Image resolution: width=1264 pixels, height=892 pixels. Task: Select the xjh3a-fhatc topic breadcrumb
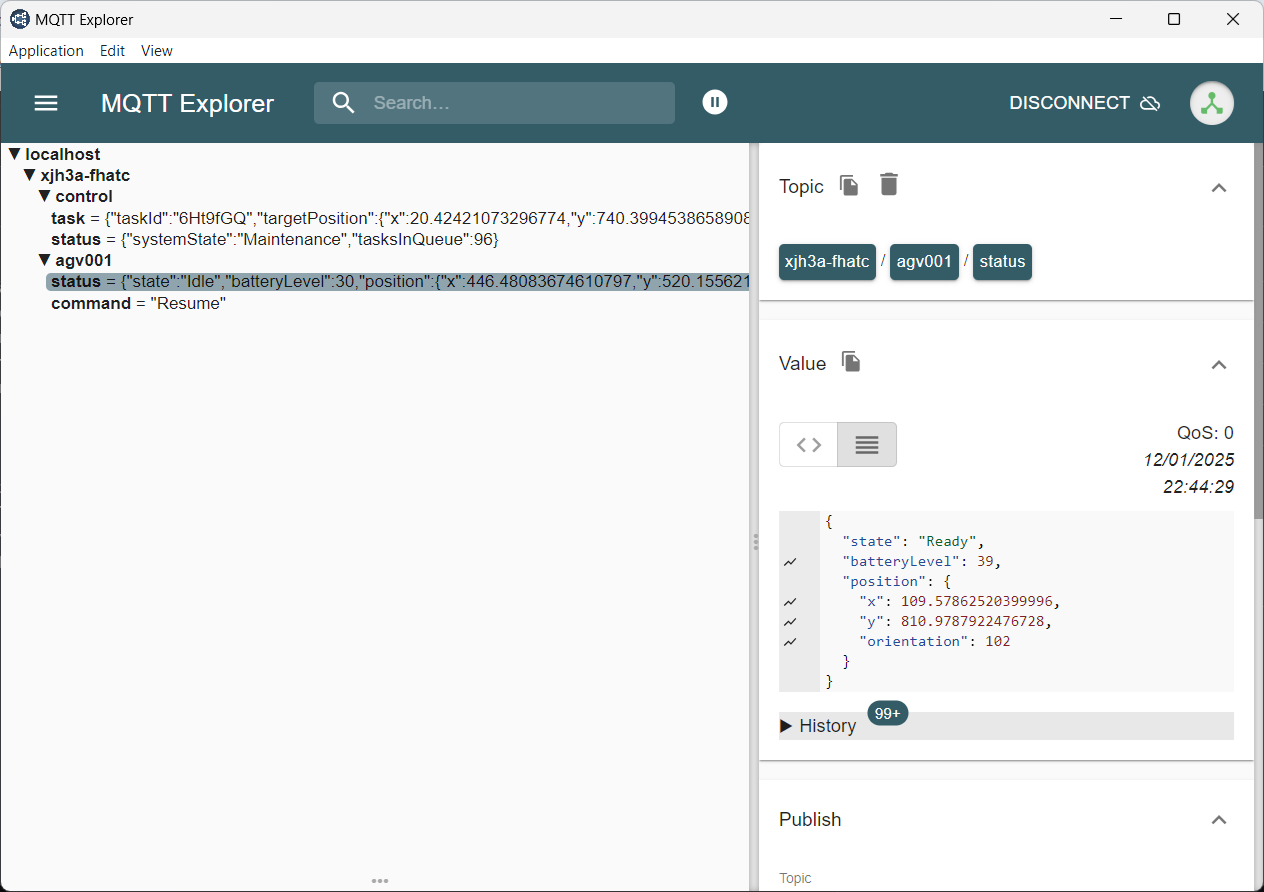828,262
